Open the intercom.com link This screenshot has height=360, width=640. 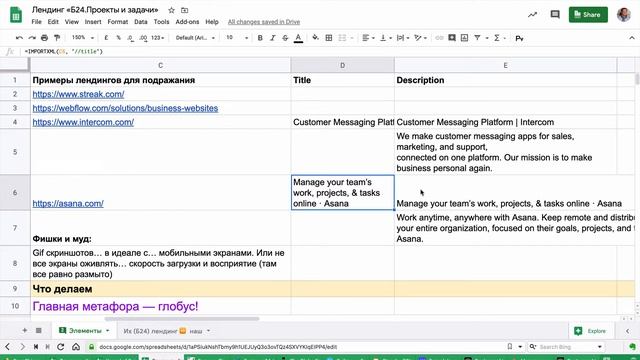(83, 122)
